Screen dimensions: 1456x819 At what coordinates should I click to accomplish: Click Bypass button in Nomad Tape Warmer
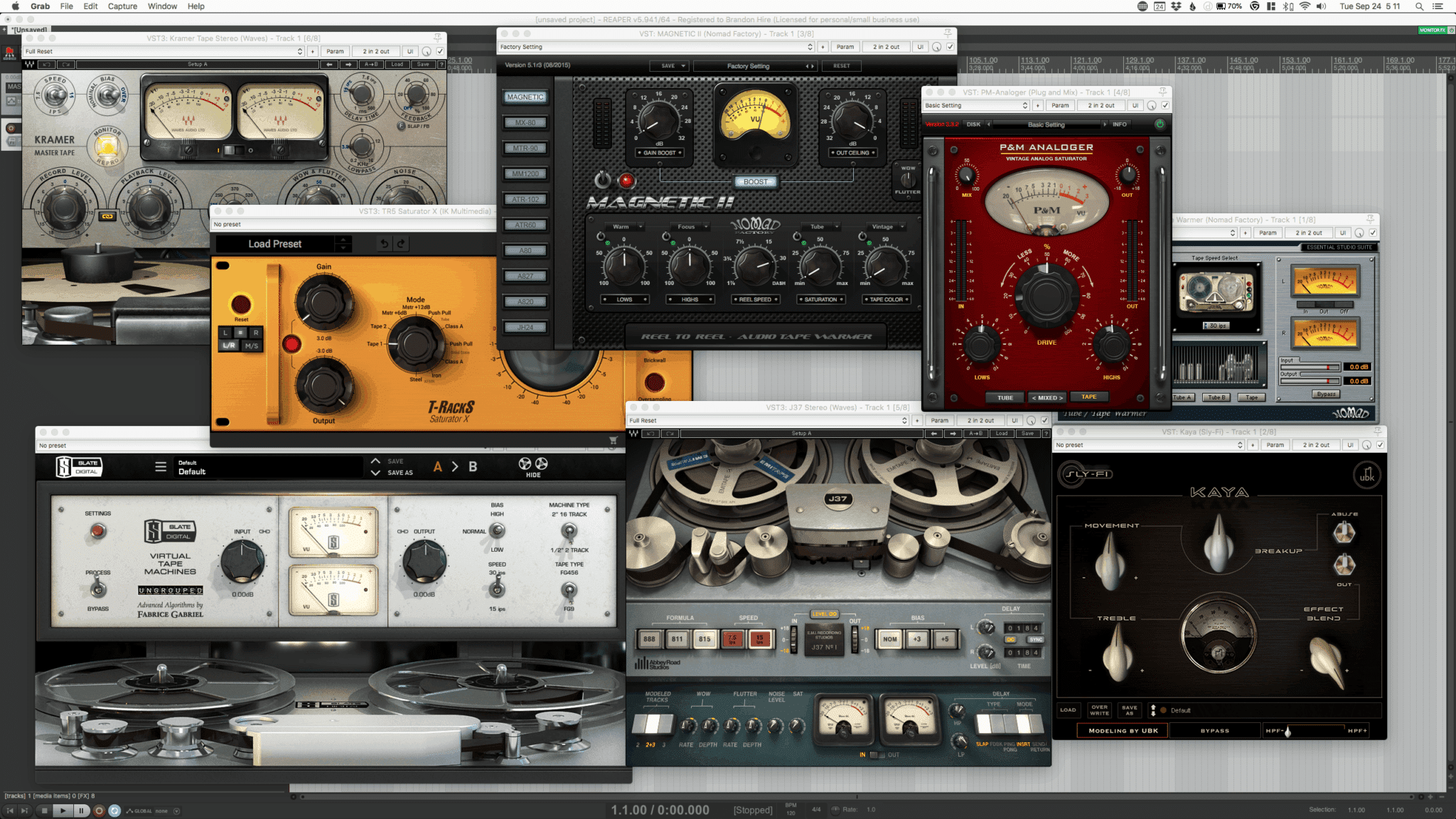point(1326,394)
